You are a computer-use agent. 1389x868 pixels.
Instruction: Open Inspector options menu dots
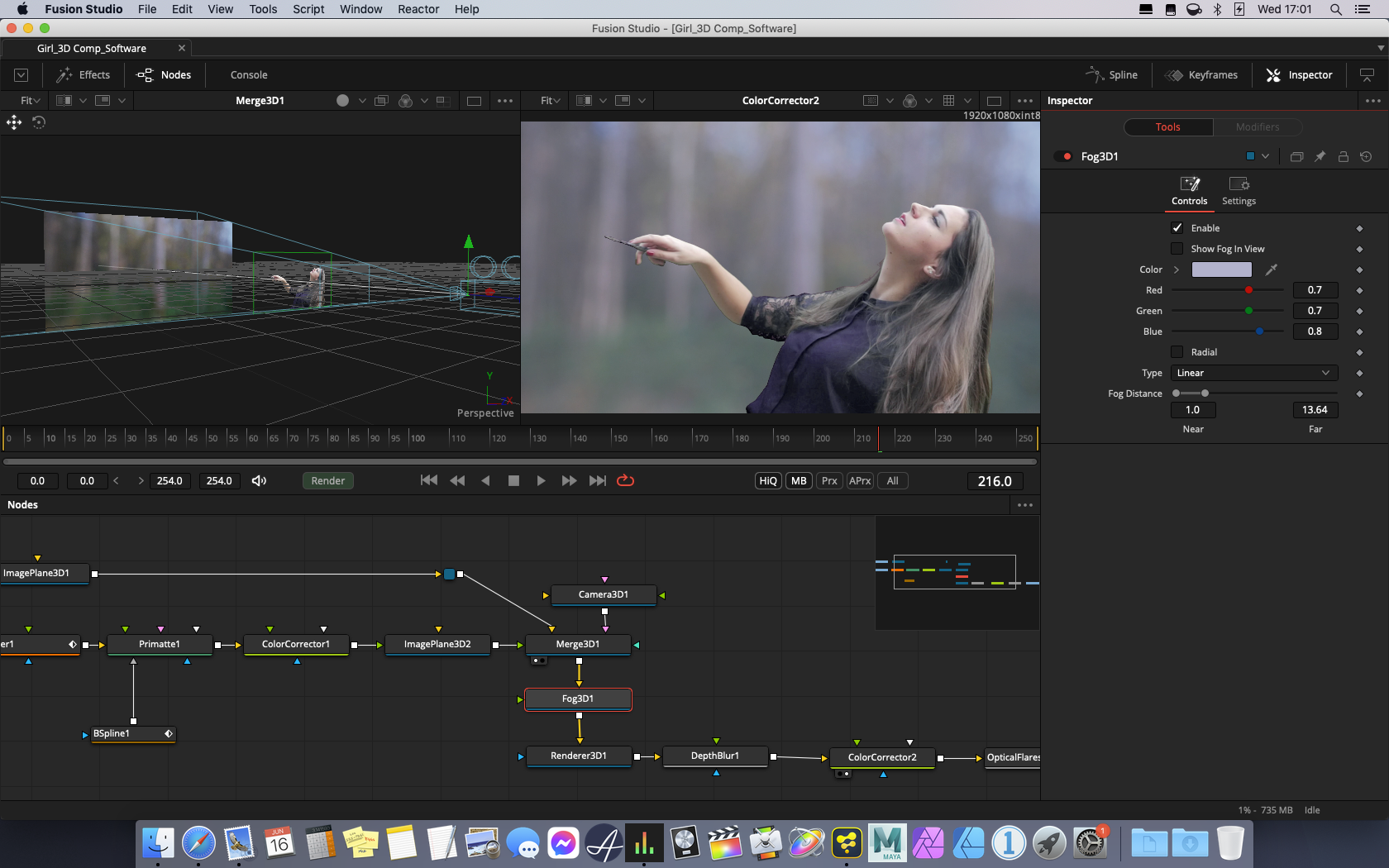point(1373,101)
